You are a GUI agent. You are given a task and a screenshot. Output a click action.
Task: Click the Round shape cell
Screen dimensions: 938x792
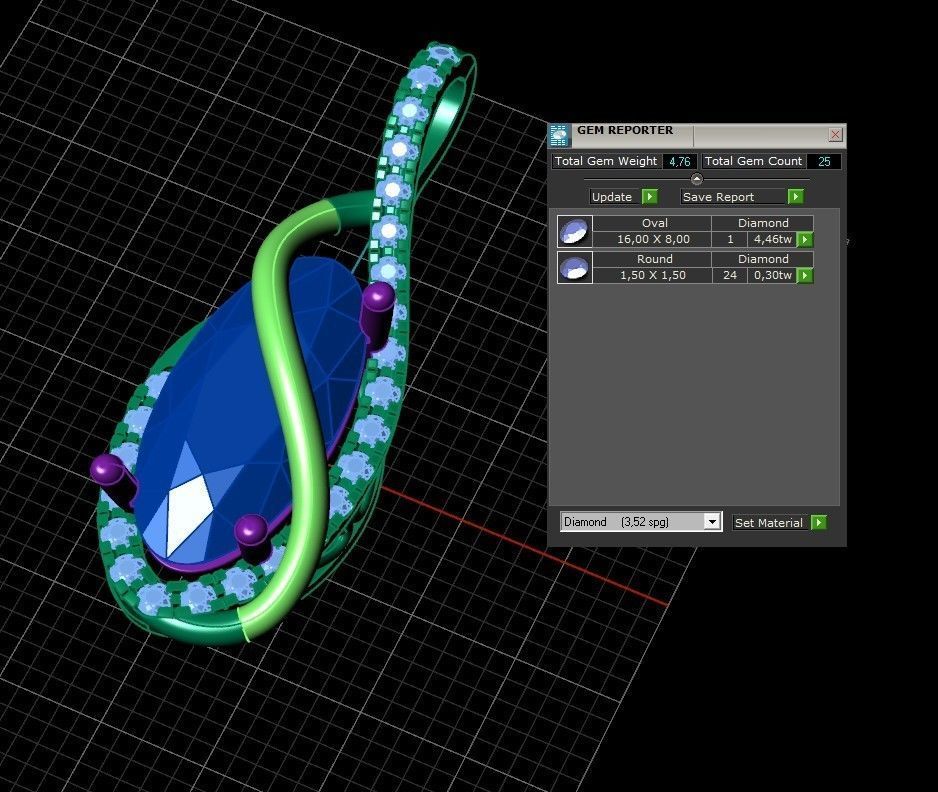pos(652,259)
